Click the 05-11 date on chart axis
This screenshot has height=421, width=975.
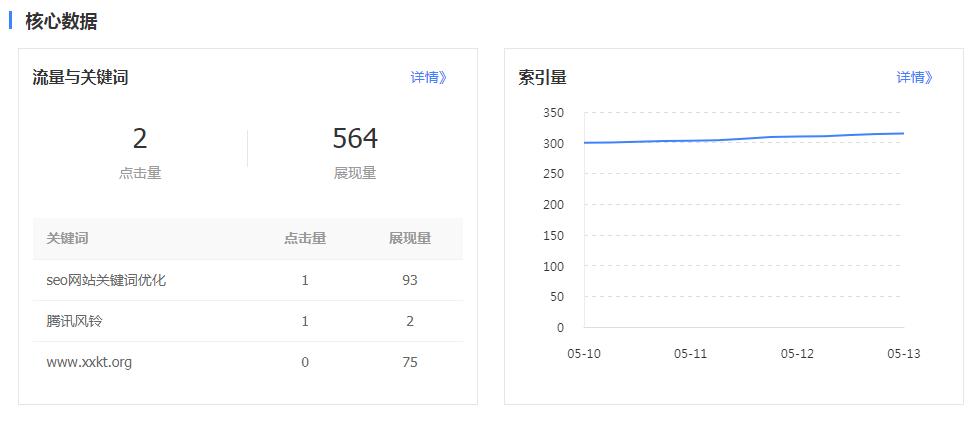click(690, 353)
